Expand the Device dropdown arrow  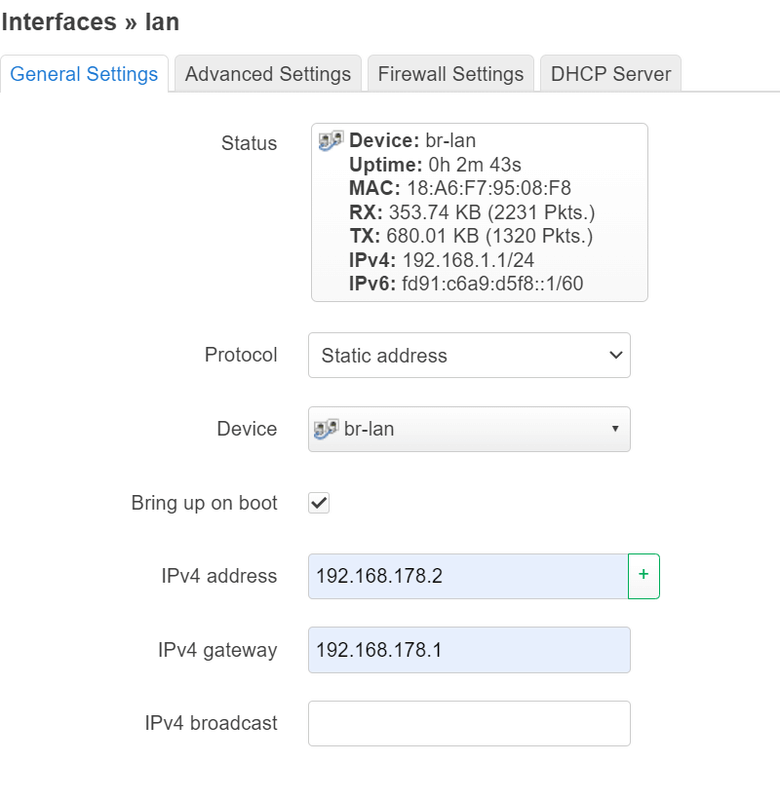614,429
